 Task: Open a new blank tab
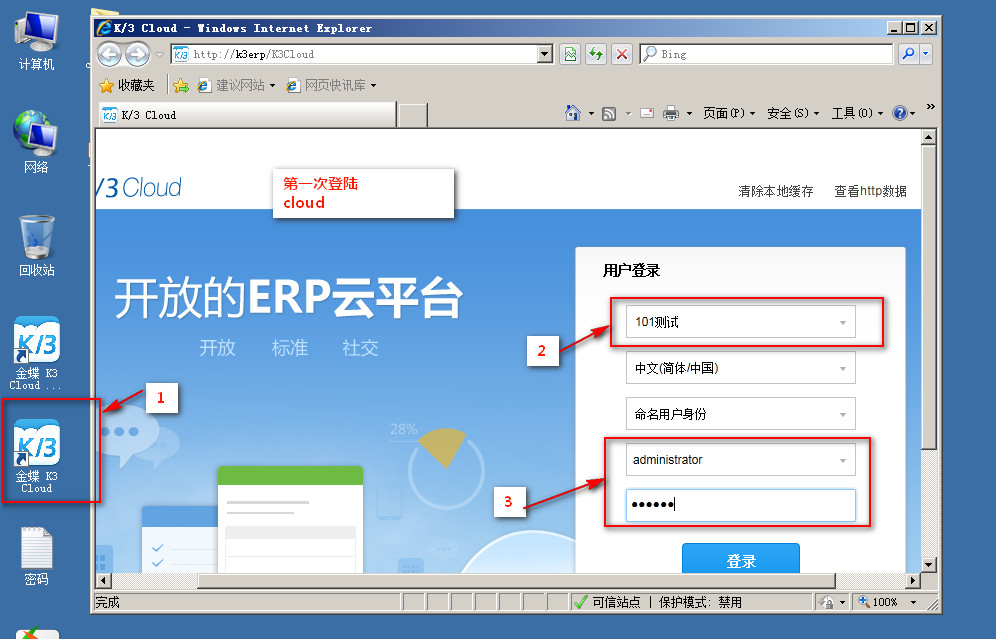[413, 115]
